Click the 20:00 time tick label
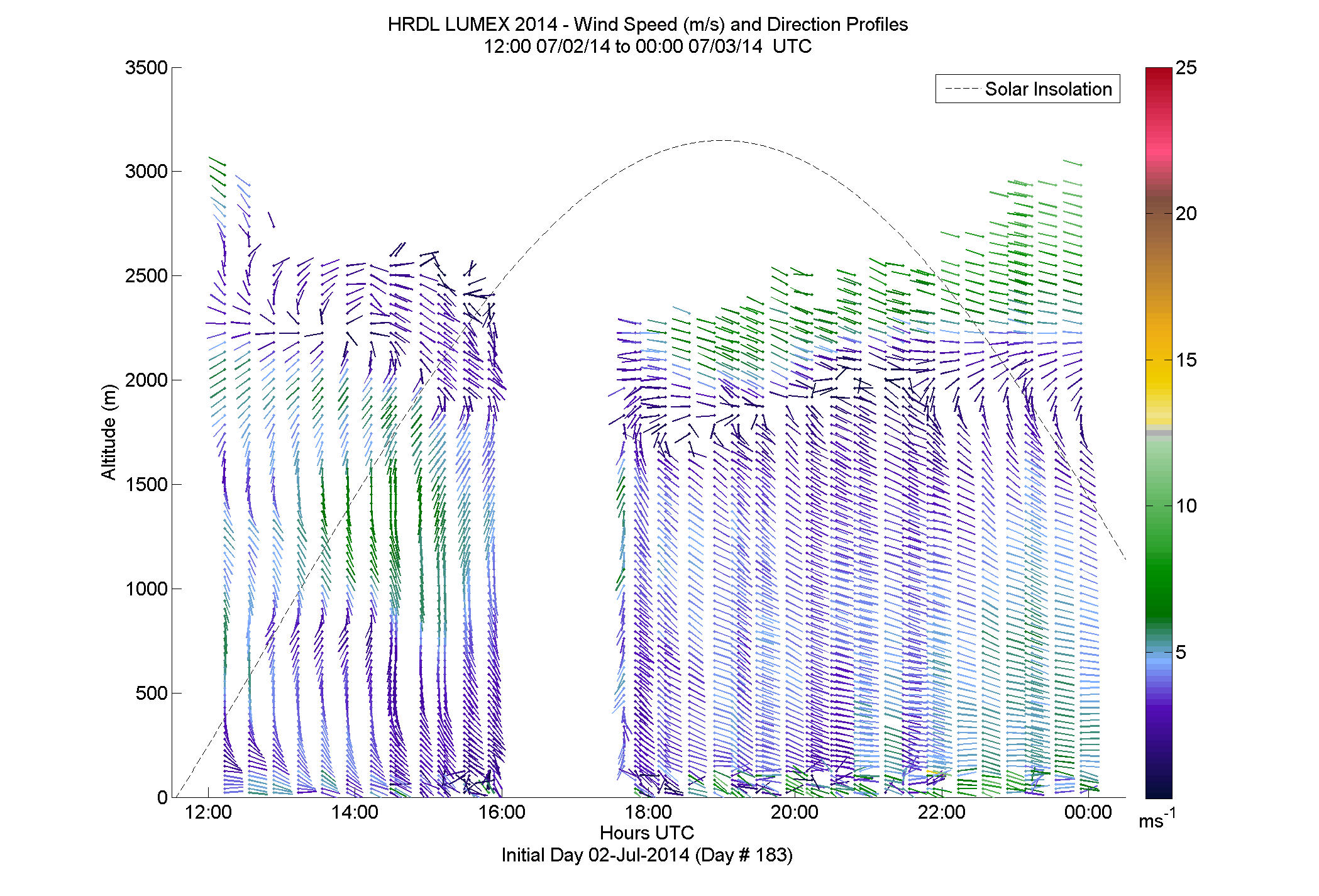The height and width of the screenshot is (896, 1319). [x=795, y=812]
